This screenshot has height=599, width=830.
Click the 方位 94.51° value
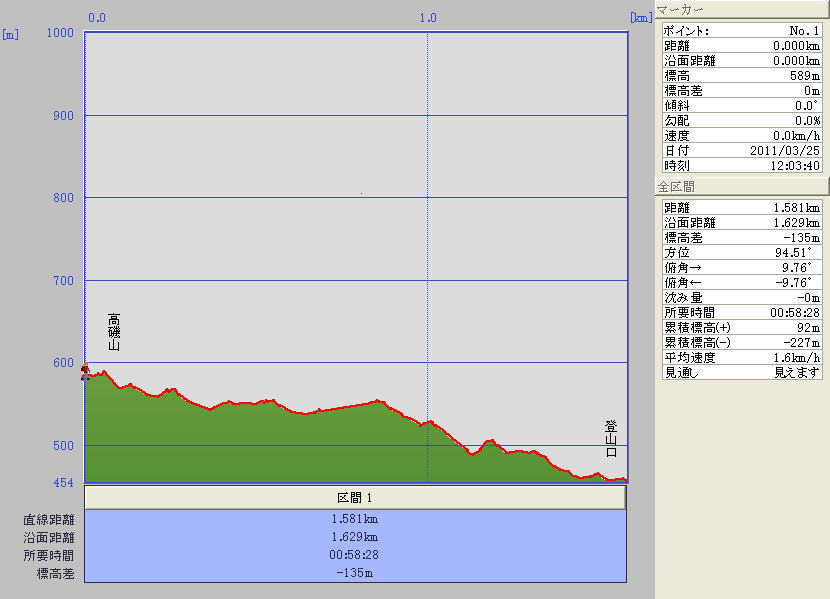[793, 252]
